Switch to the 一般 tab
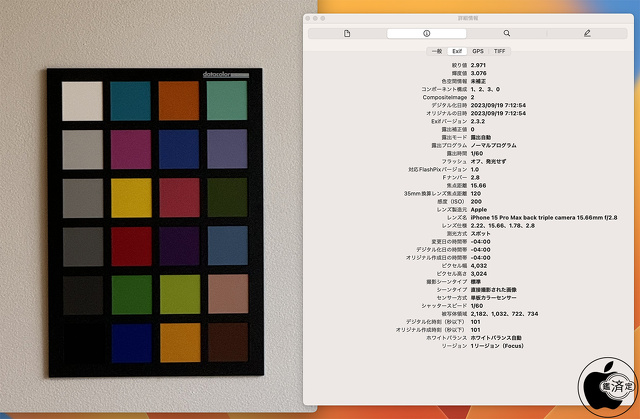The image size is (640, 419). (436, 50)
